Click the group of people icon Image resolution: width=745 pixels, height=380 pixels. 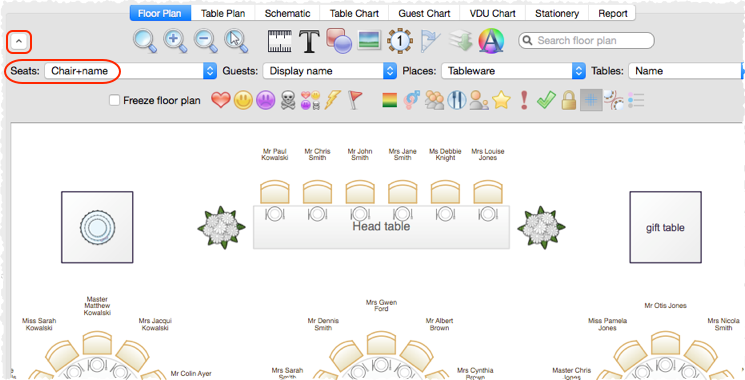click(434, 100)
